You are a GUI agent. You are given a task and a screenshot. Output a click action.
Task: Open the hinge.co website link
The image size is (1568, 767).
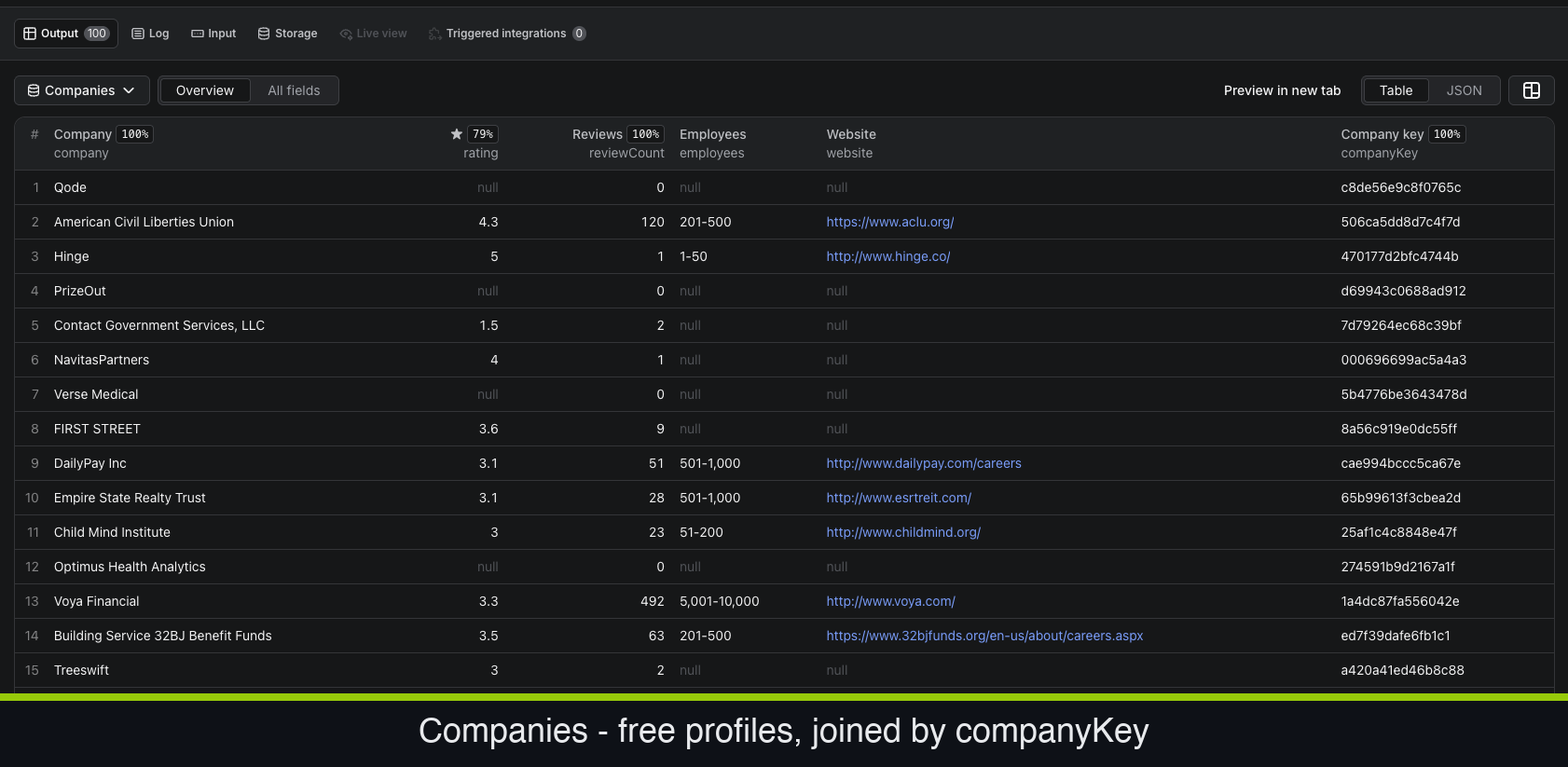[x=887, y=256]
